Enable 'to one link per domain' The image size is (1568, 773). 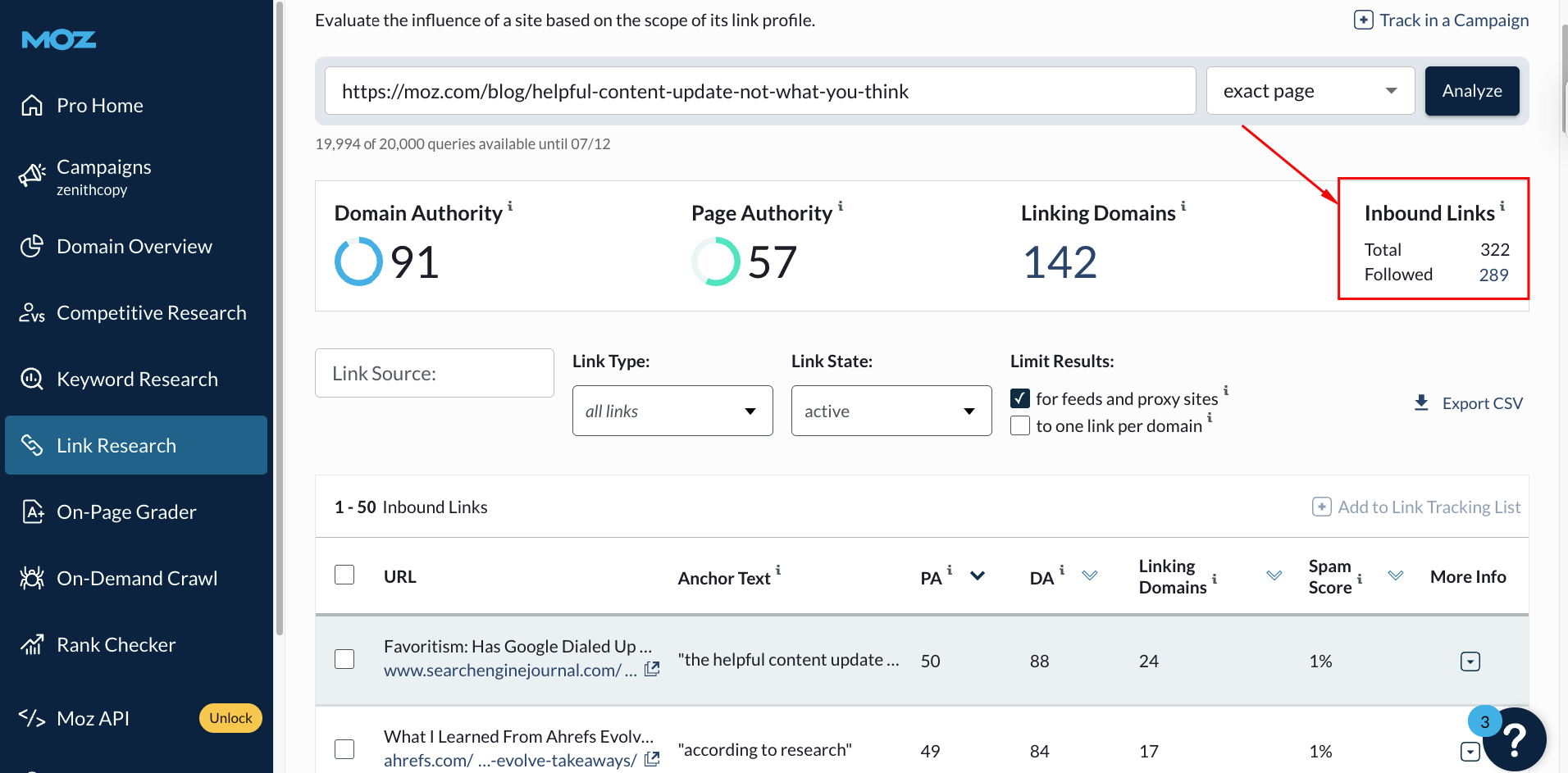click(1019, 425)
